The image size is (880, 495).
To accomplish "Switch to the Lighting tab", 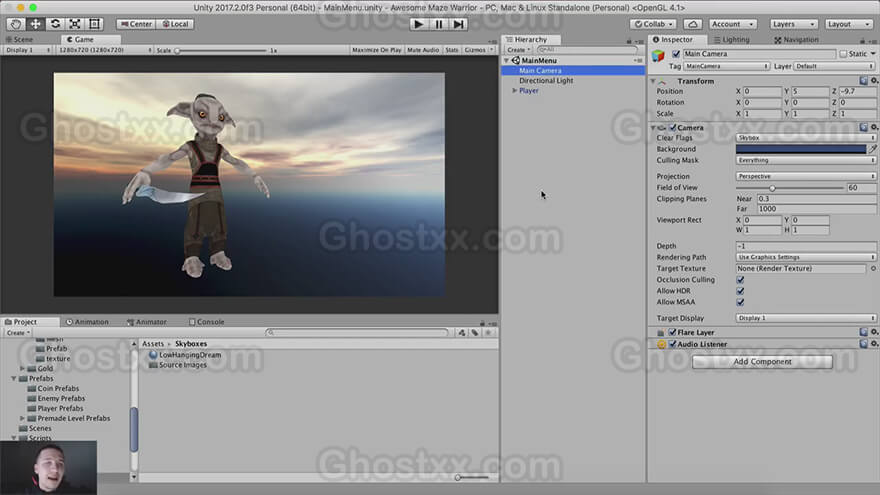I will point(731,40).
